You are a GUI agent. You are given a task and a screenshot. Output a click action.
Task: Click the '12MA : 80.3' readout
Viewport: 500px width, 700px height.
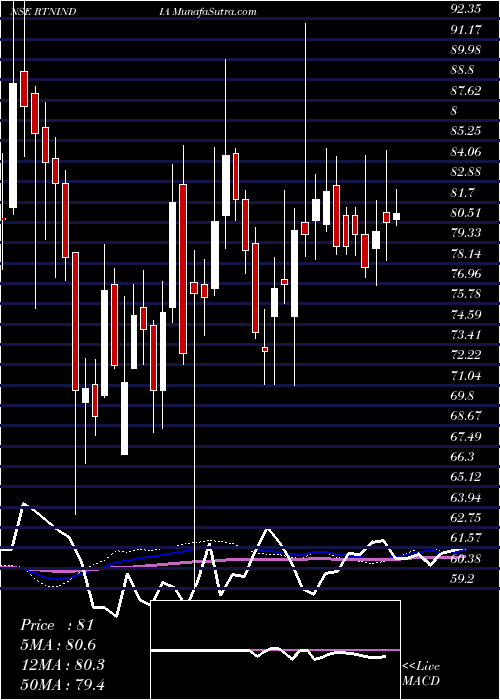point(62,664)
